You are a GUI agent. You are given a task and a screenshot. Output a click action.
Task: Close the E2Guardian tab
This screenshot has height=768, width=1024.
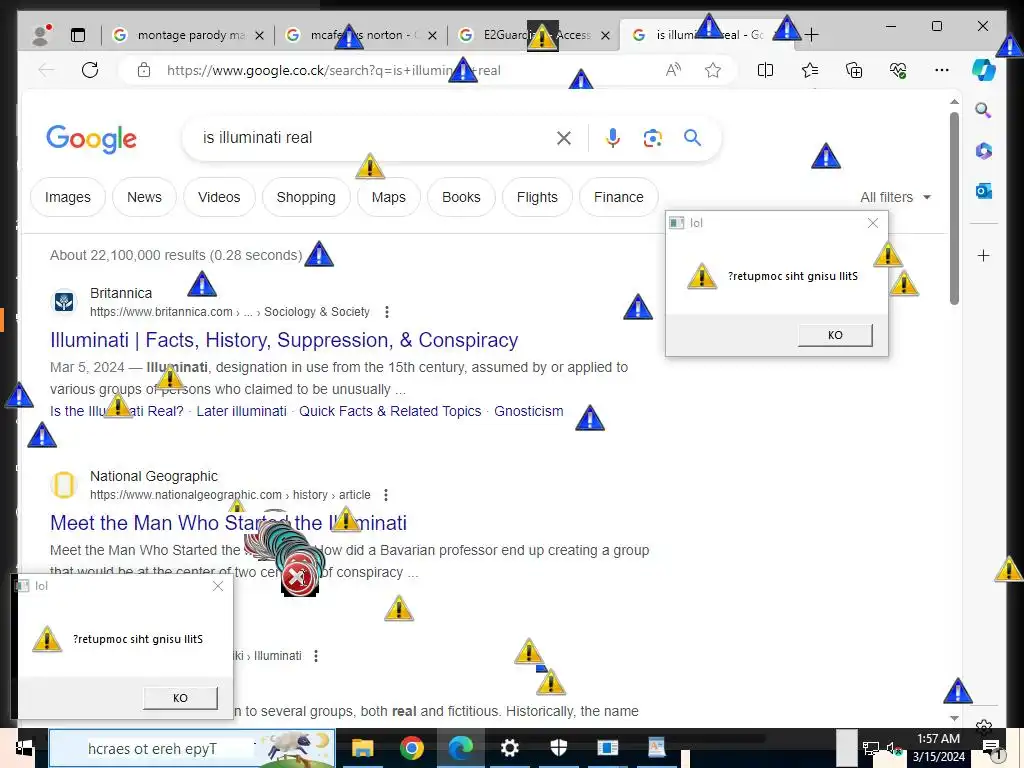(605, 35)
